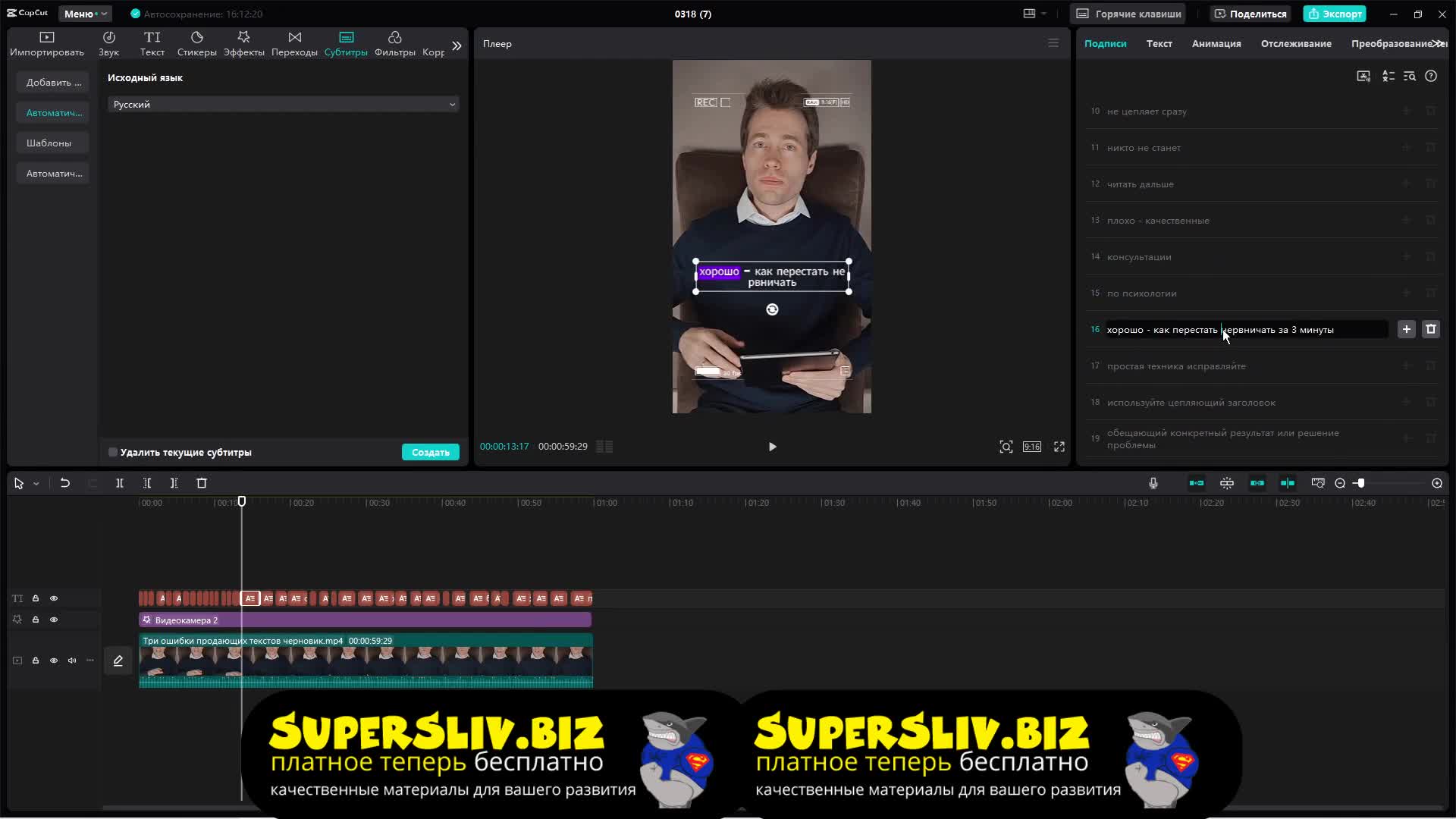The height and width of the screenshot is (819, 1456).
Task: Open the Стикеры stickers panel
Action: 197,44
